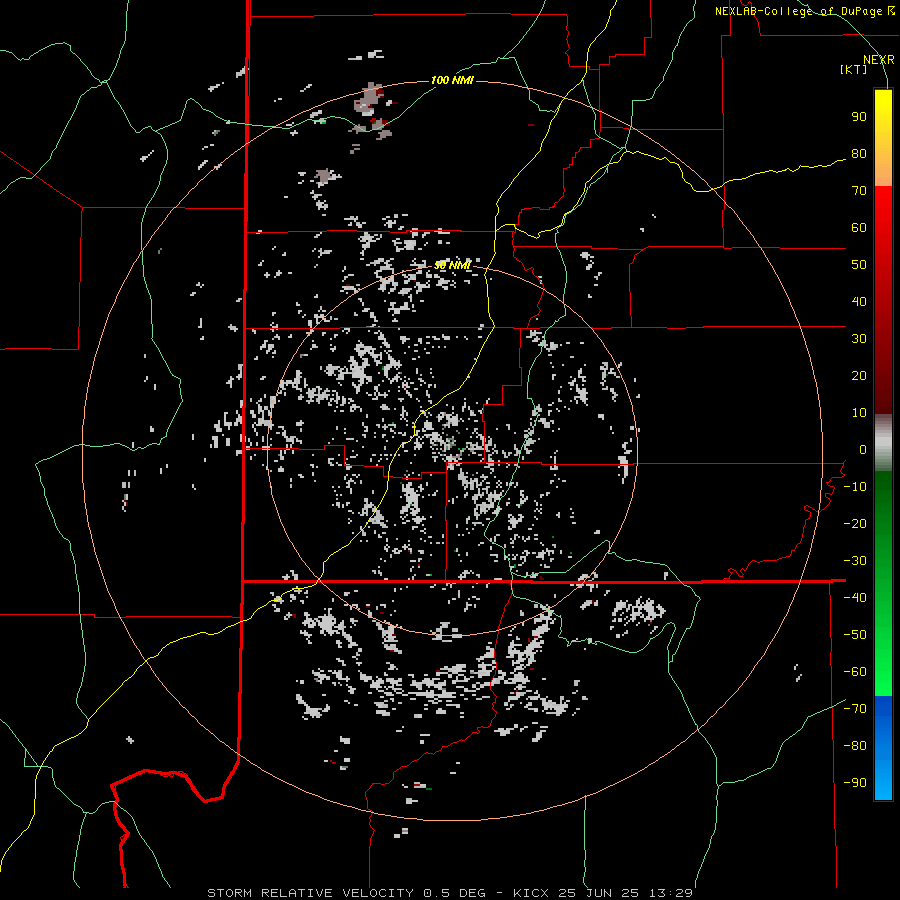Image resolution: width=900 pixels, height=900 pixels.
Task: Click the 13:29 timestamp in the caption
Action: pos(670,893)
